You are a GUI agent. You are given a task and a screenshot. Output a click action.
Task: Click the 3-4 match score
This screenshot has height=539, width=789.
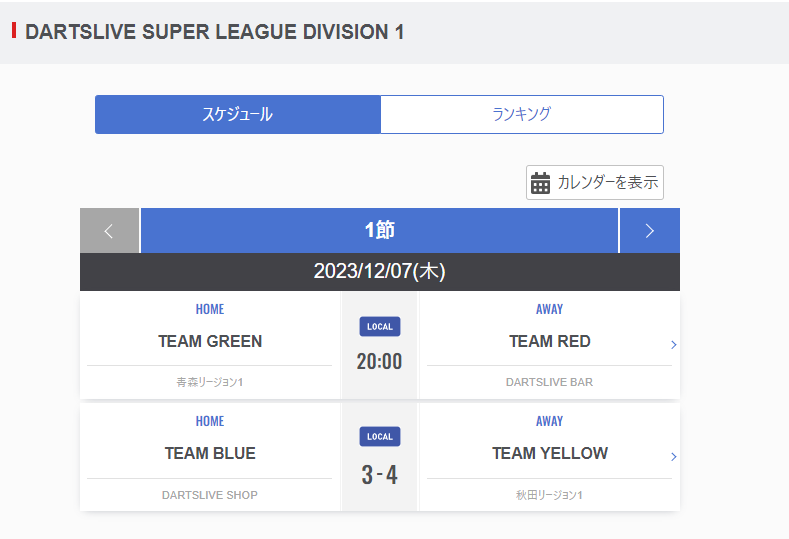pyautogui.click(x=379, y=475)
